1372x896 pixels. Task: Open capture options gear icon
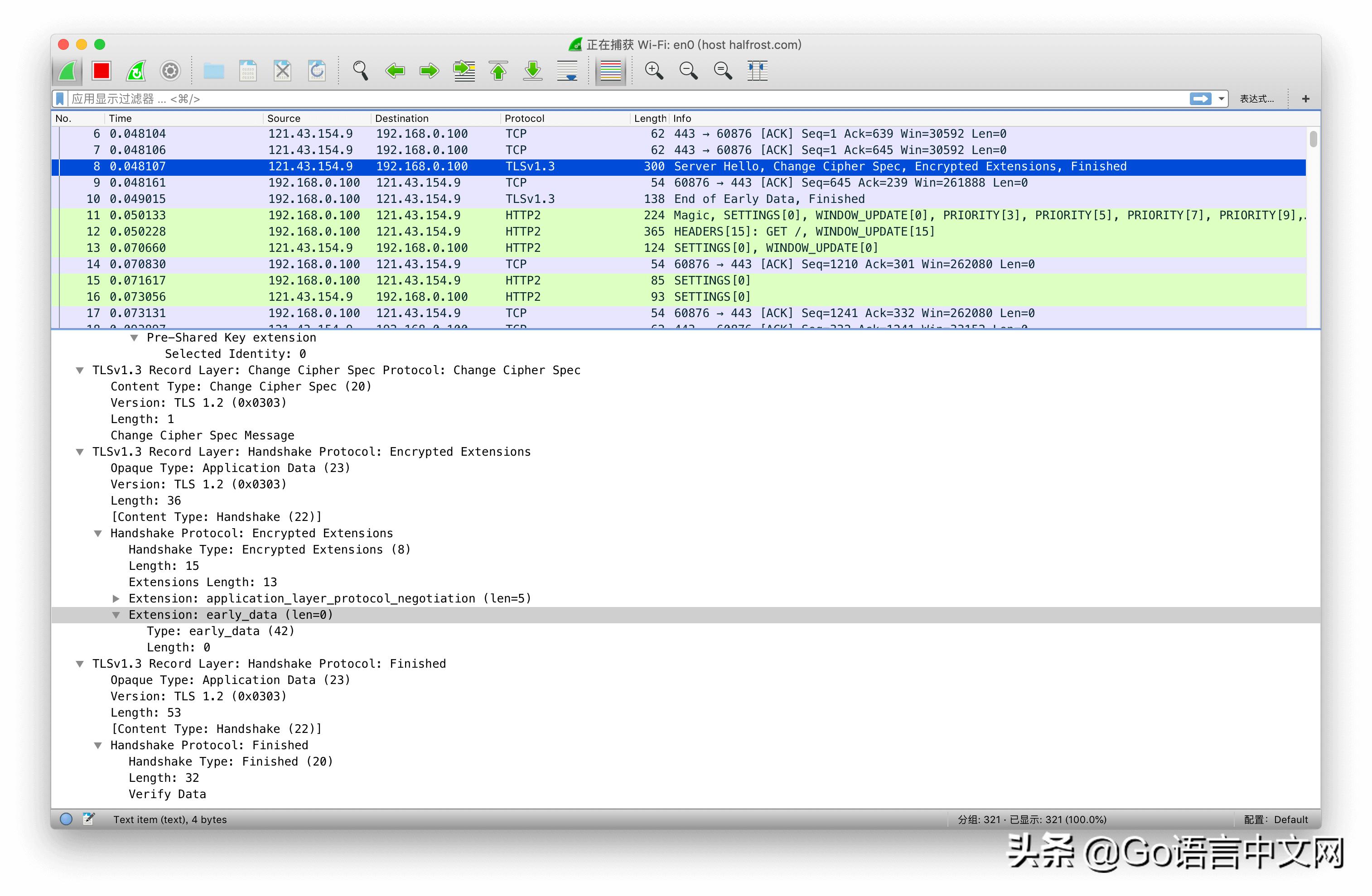[x=170, y=71]
